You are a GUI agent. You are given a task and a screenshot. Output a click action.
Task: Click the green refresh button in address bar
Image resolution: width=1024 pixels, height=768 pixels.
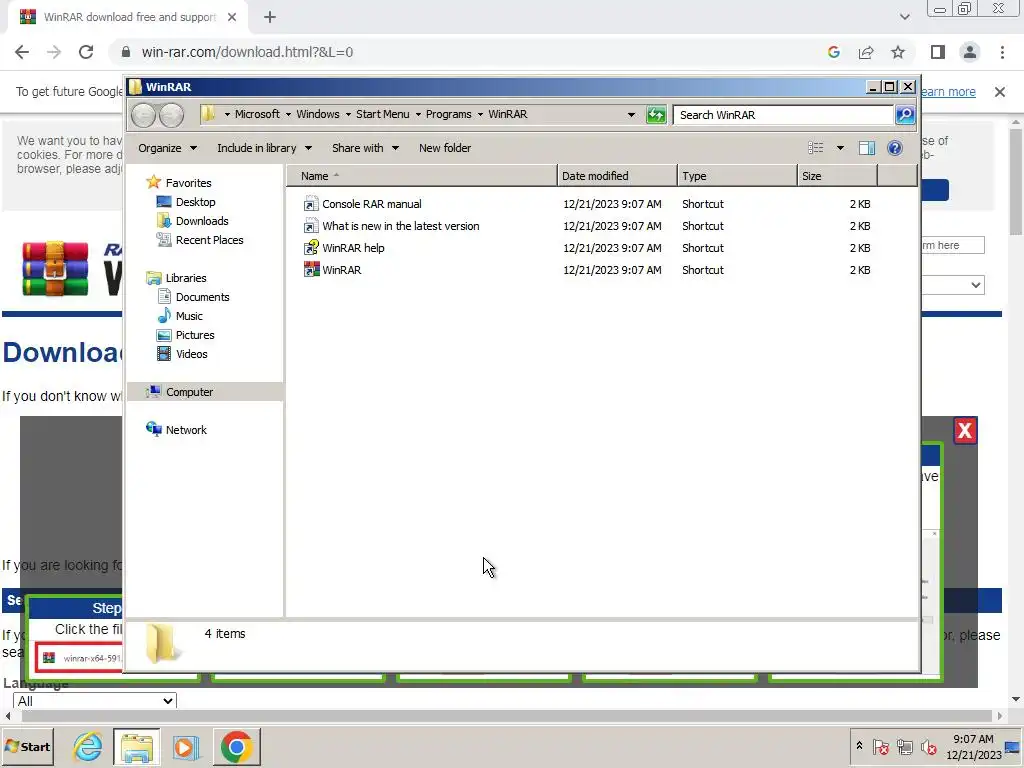click(656, 115)
